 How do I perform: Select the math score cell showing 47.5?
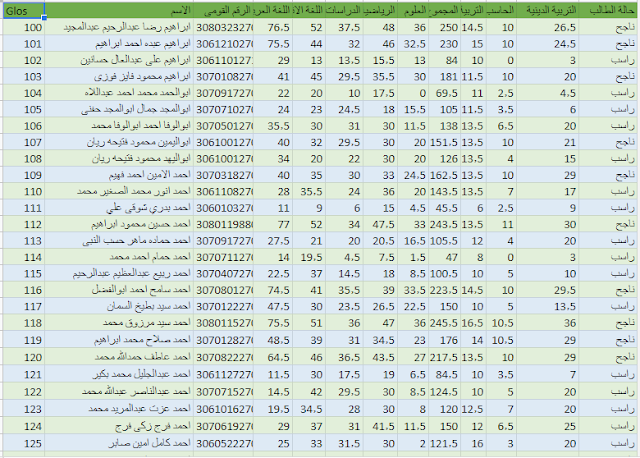(380, 224)
